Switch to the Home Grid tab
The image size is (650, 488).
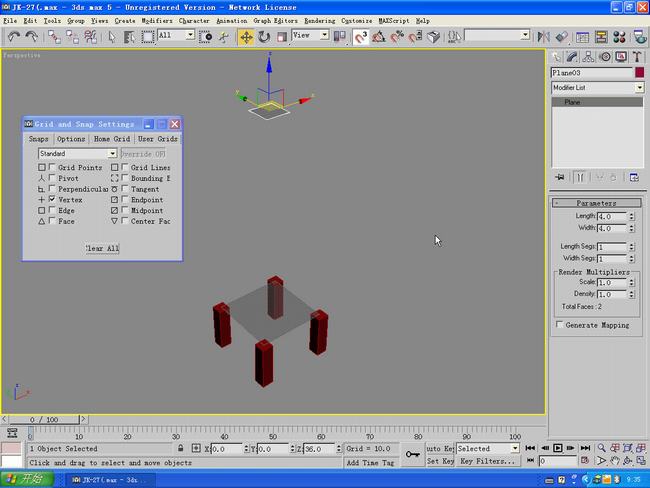(112, 139)
